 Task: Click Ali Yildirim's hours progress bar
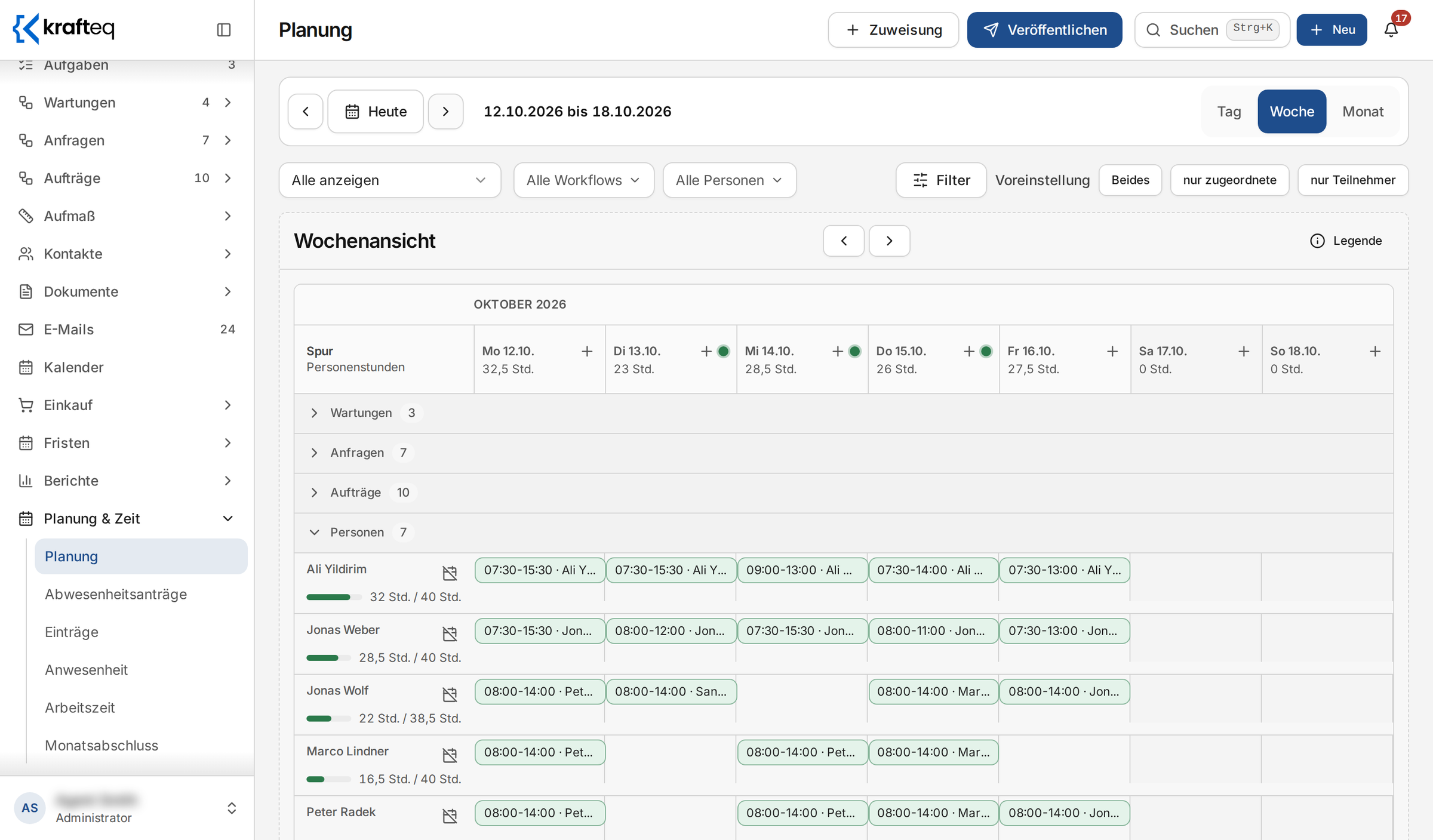point(334,597)
